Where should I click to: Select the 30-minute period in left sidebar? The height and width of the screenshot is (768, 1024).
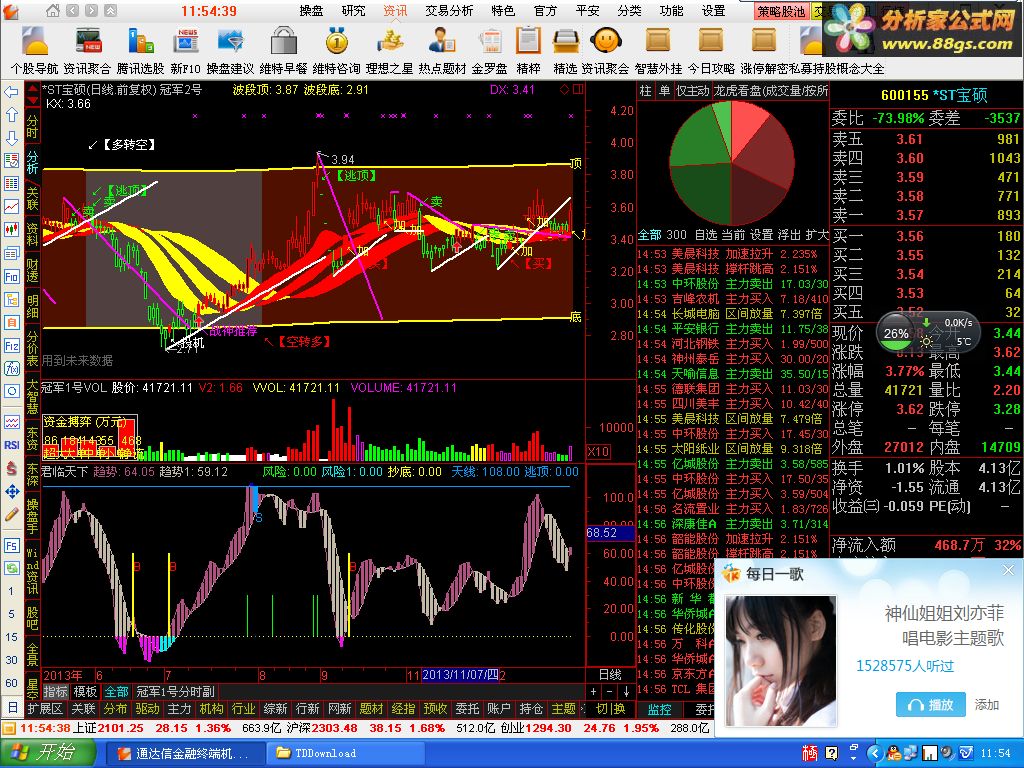(11, 660)
